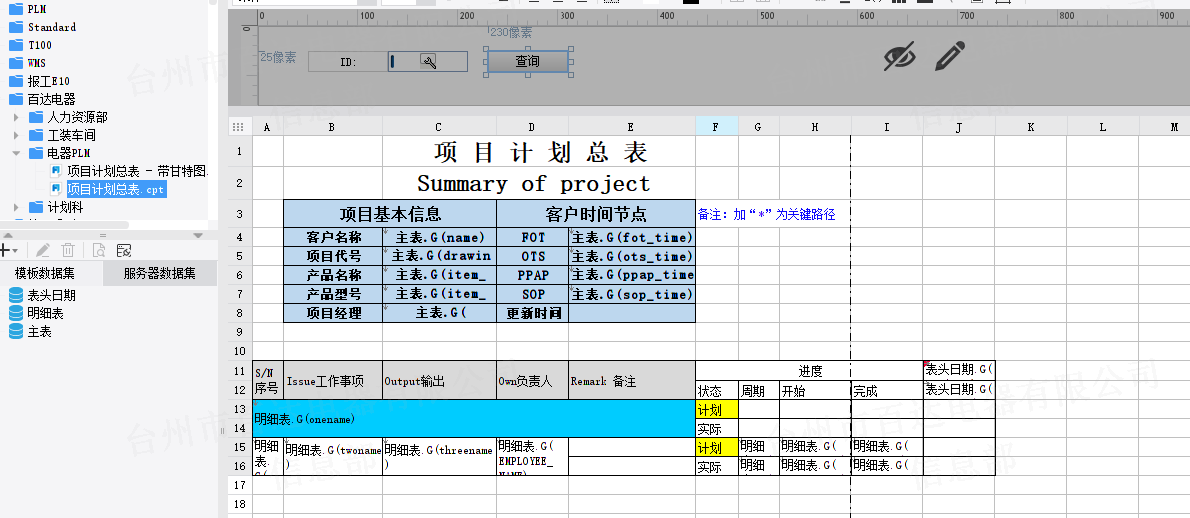Select the blue 备注 note cell

(767, 215)
